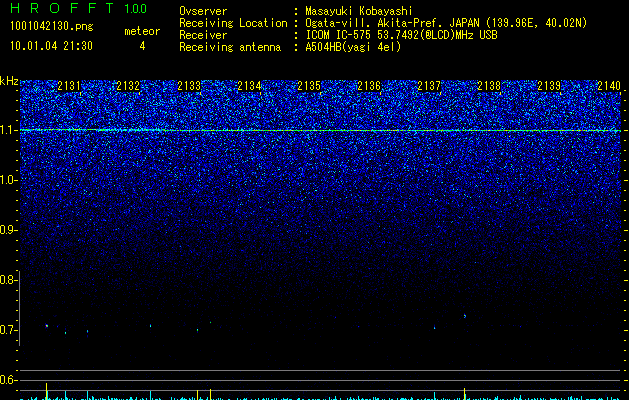Select the A504HB(yagi 4el) antenna text
Viewport: 629px width, 400px height.
(353, 47)
